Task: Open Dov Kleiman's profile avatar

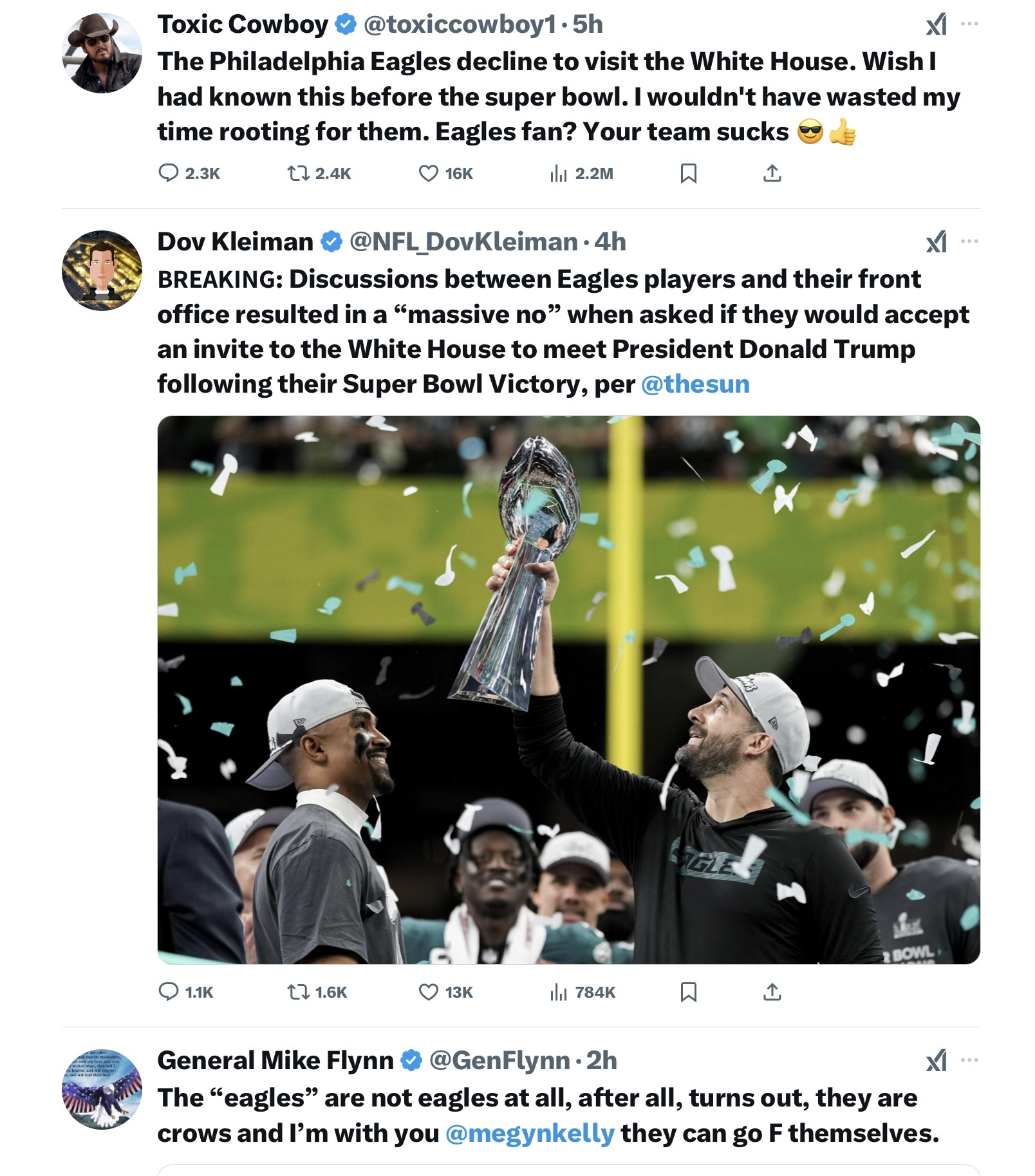Action: coord(102,270)
